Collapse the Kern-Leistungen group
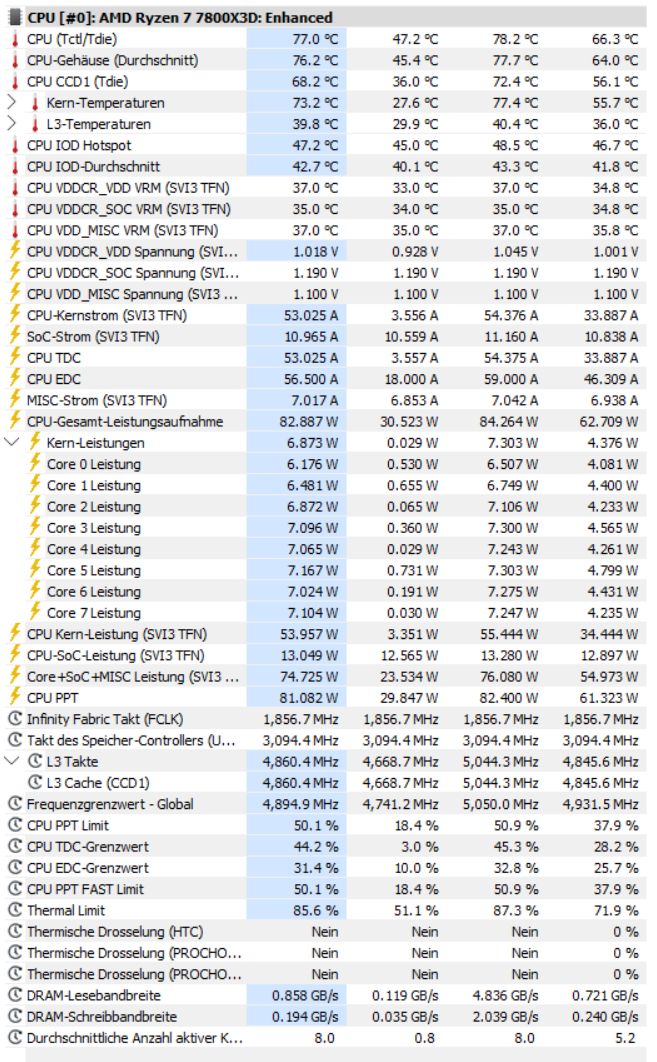 [12, 442]
